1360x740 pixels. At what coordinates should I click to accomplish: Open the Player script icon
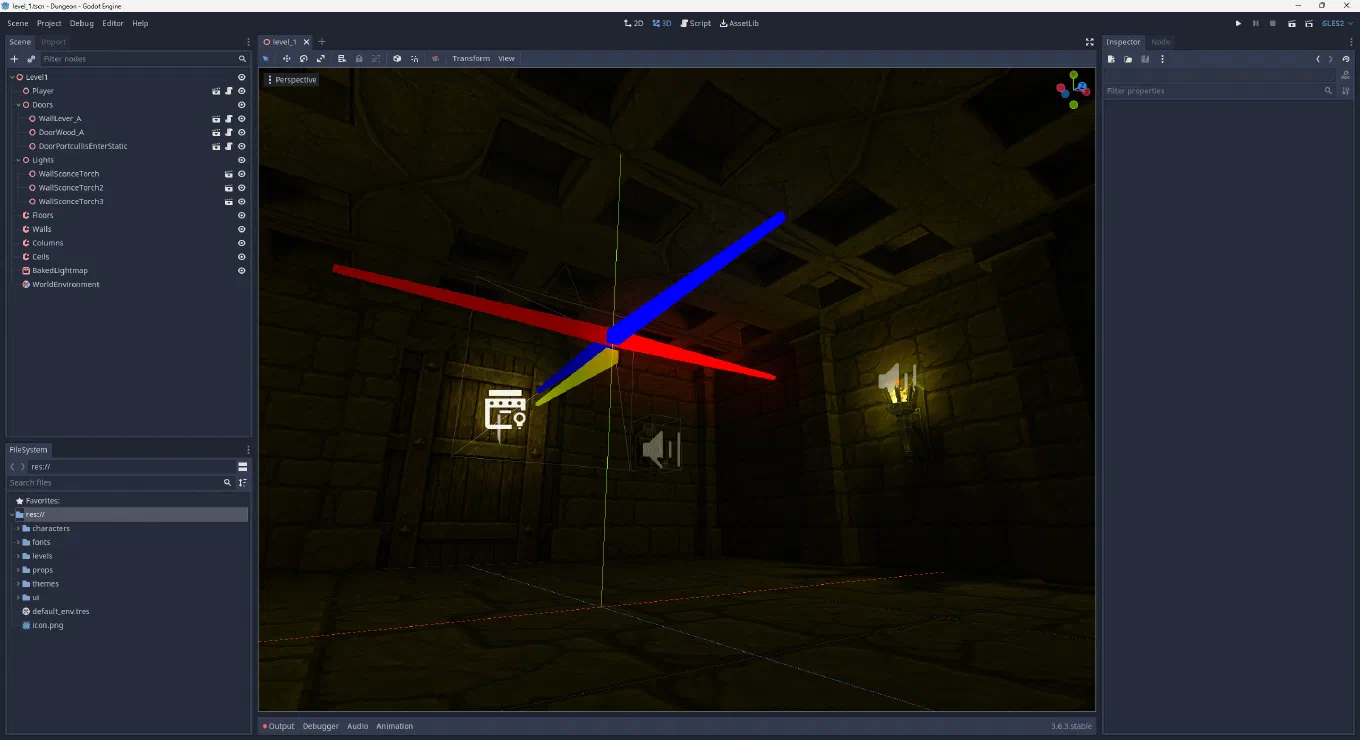coord(228,91)
